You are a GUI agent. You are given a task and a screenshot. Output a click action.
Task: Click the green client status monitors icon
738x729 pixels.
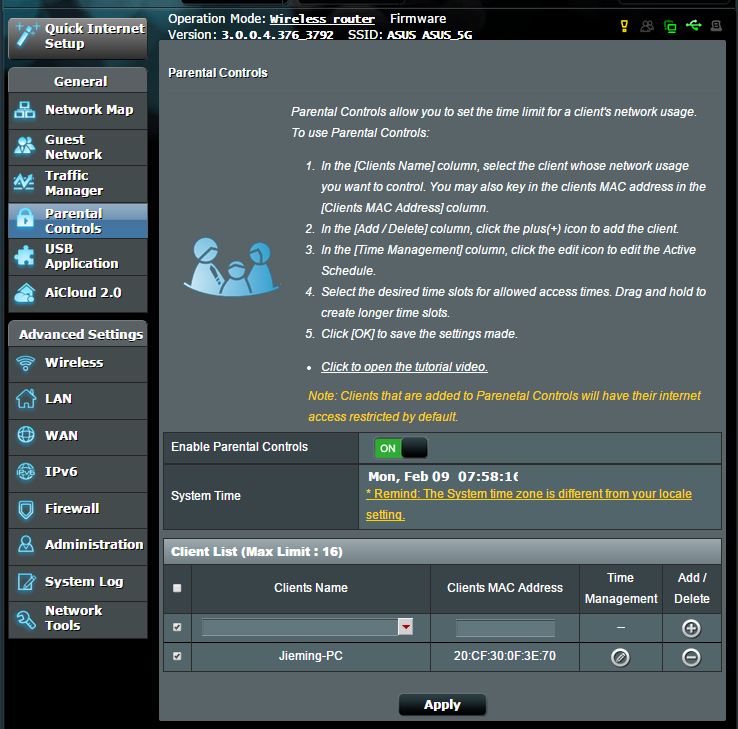coord(670,26)
